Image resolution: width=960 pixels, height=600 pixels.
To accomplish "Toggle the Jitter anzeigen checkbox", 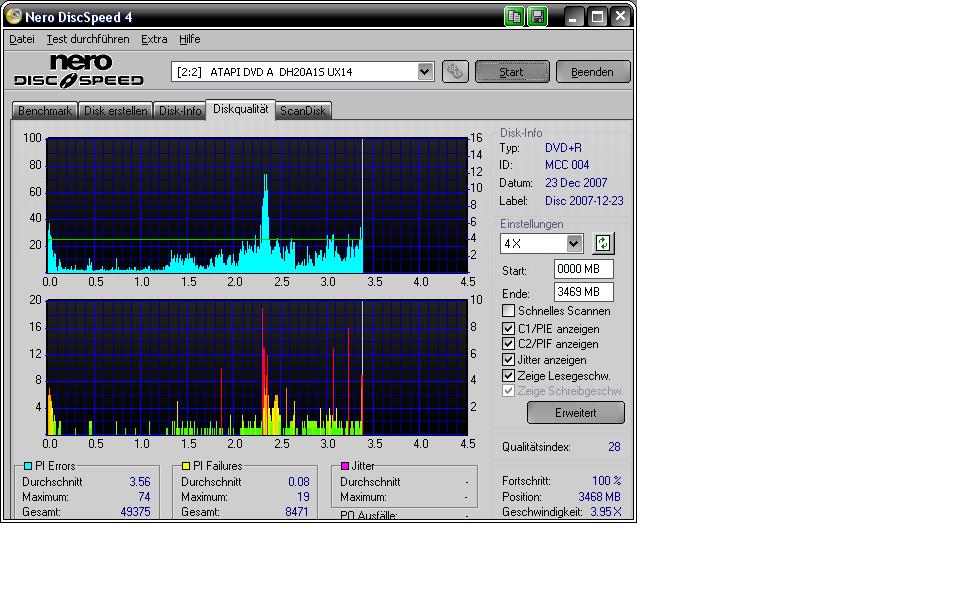I will click(x=509, y=360).
